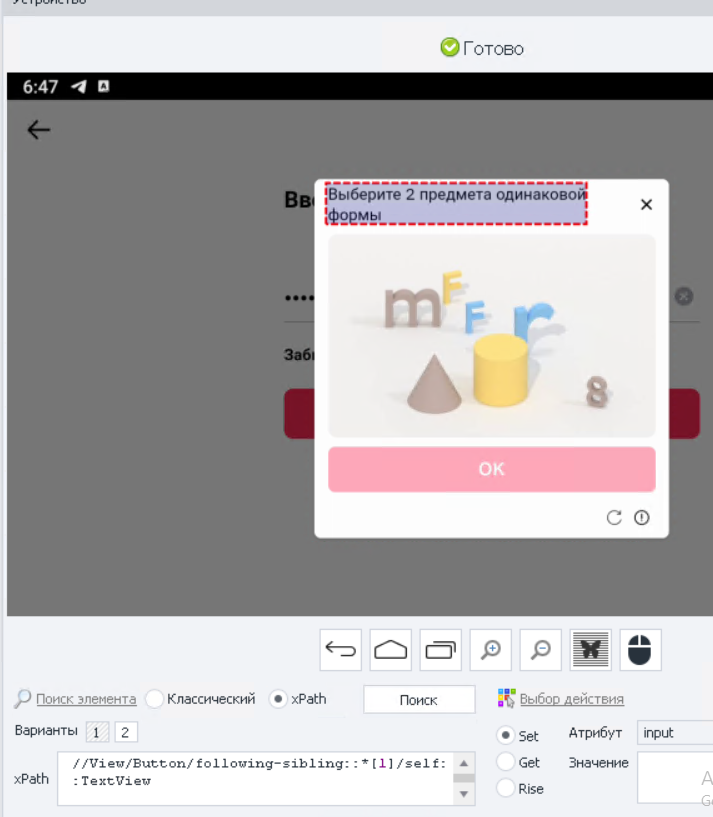Viewport: 713px width, 817px height.
Task: Click the Готово status text
Action: [493, 48]
